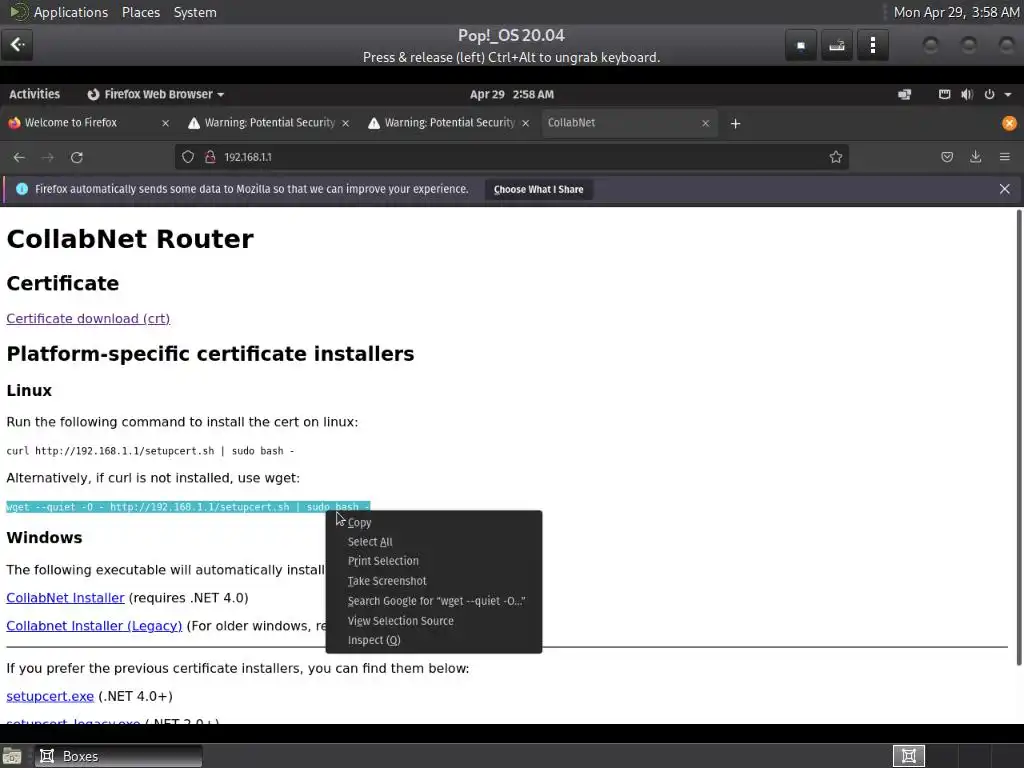Open the Boxes keyboard shortcut button
The height and width of the screenshot is (768, 1024).
837,45
